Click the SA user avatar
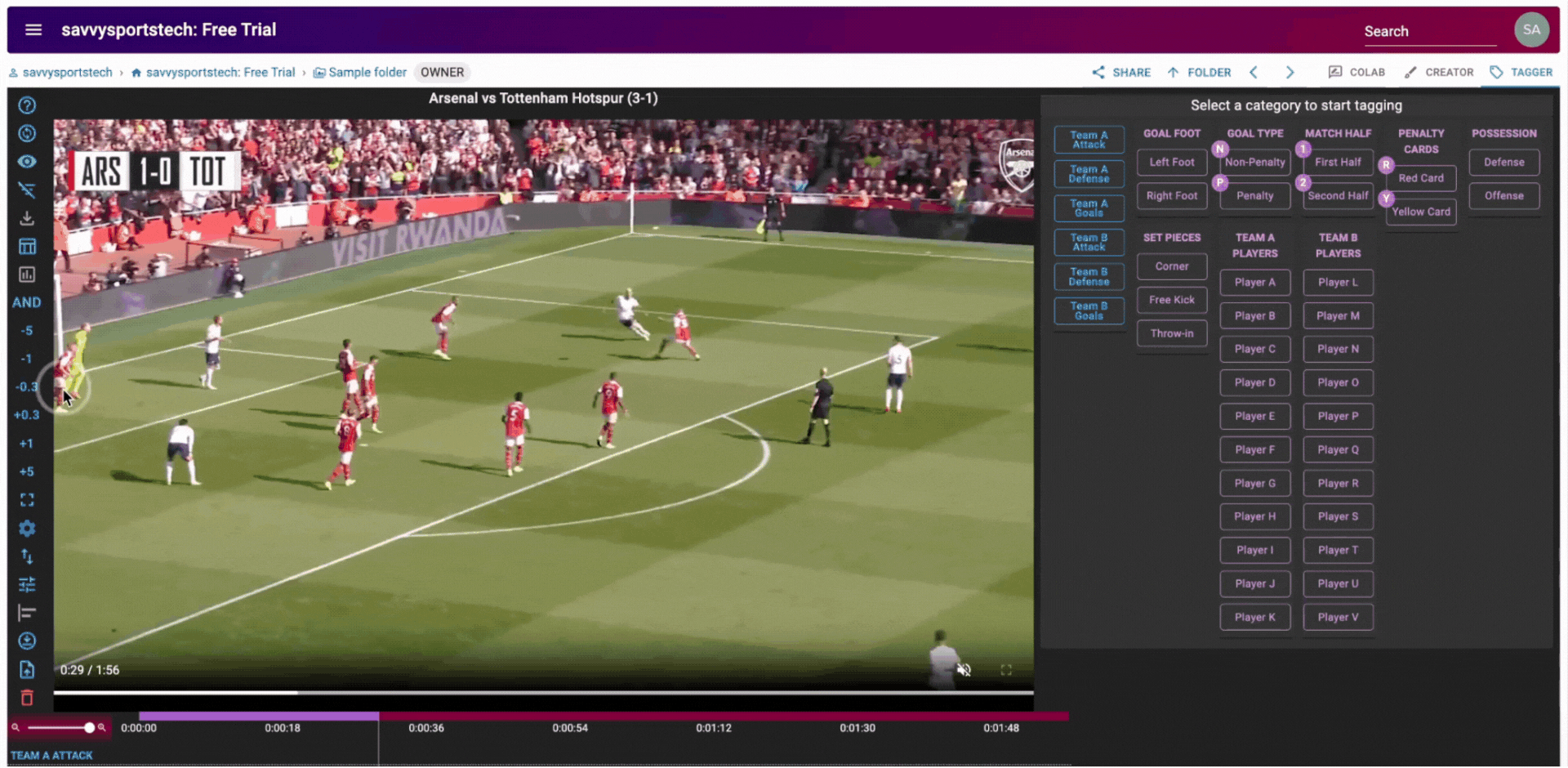 tap(1531, 30)
